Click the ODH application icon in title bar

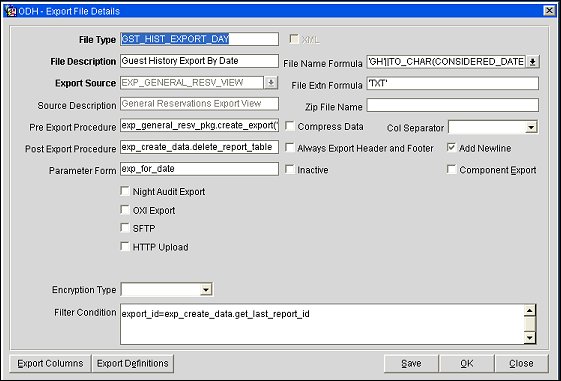coord(11,11)
